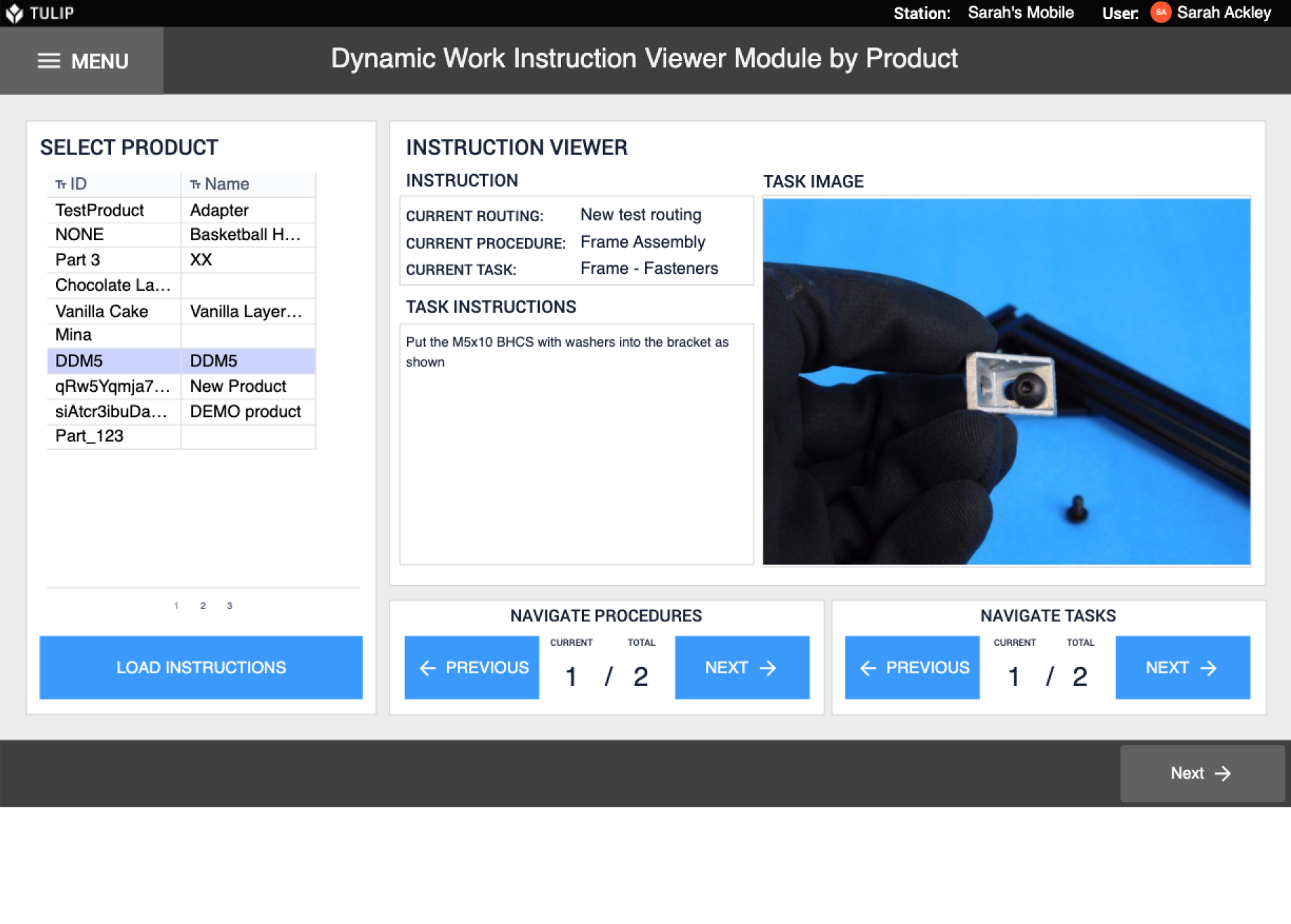Image resolution: width=1291 pixels, height=924 pixels.
Task: Click Next in the bottom bar
Action: 1201,773
